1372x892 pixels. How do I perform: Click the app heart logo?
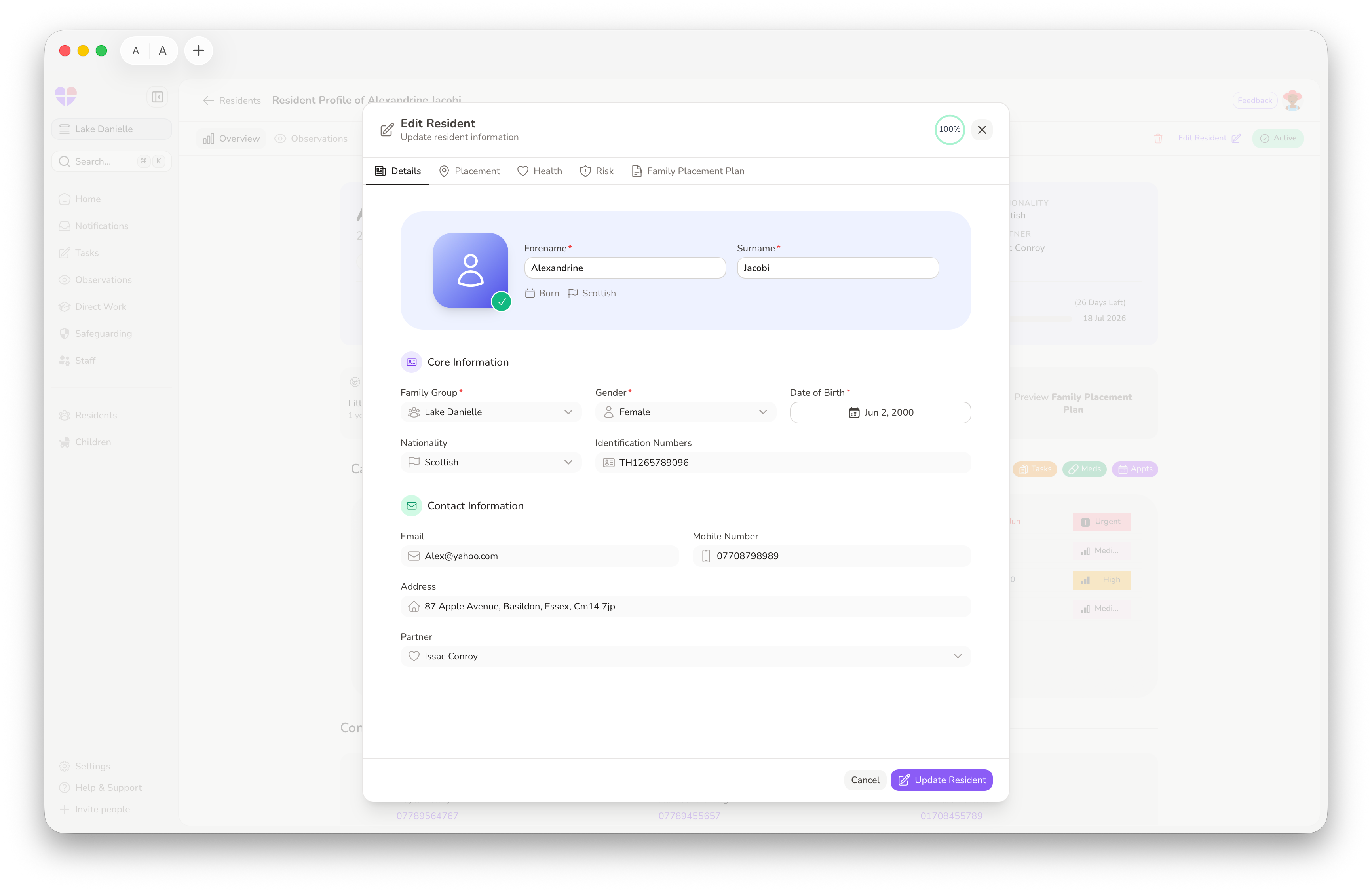[66, 96]
